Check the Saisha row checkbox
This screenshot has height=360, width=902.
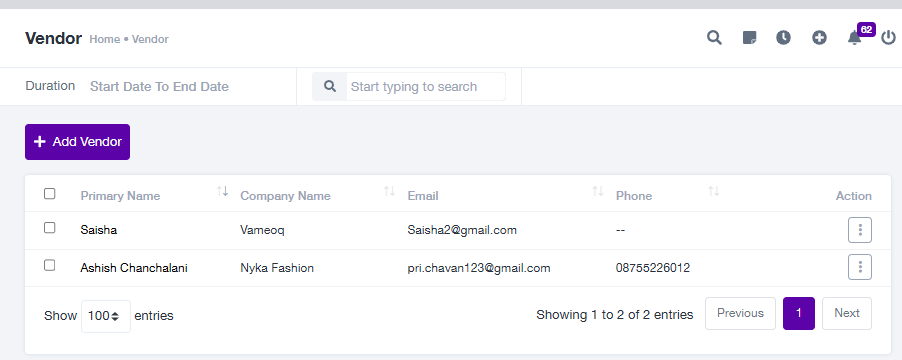click(x=49, y=228)
